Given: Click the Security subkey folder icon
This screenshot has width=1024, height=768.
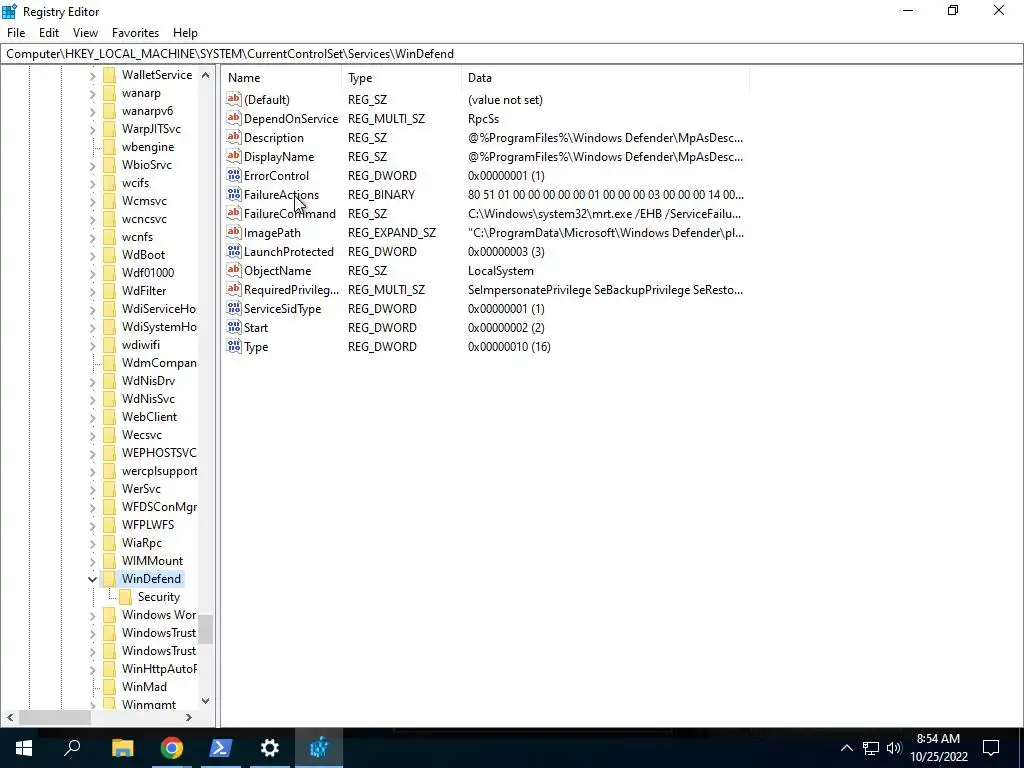Looking at the screenshot, I should 126,597.
